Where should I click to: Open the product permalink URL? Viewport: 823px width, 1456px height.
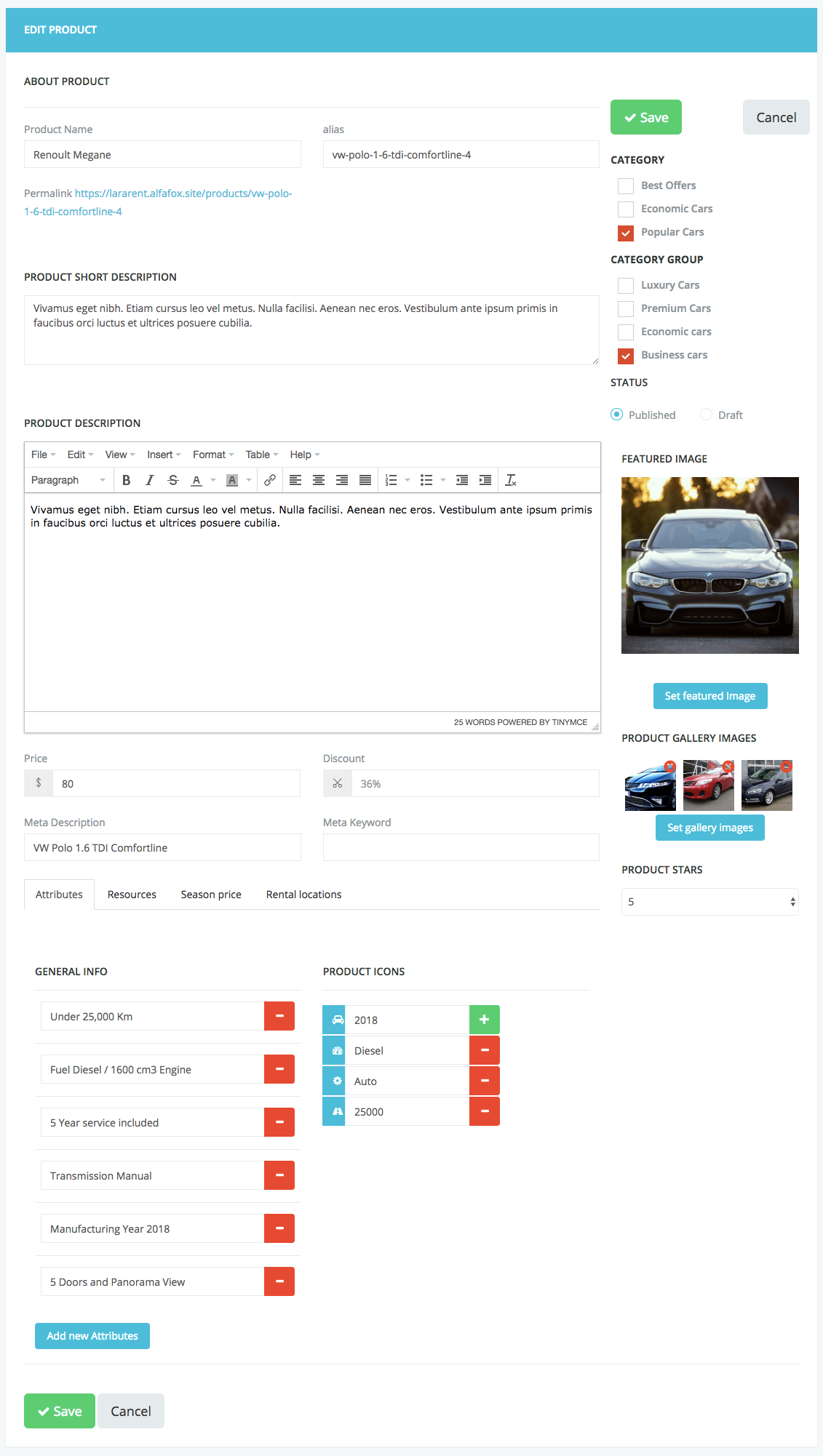[x=158, y=202]
